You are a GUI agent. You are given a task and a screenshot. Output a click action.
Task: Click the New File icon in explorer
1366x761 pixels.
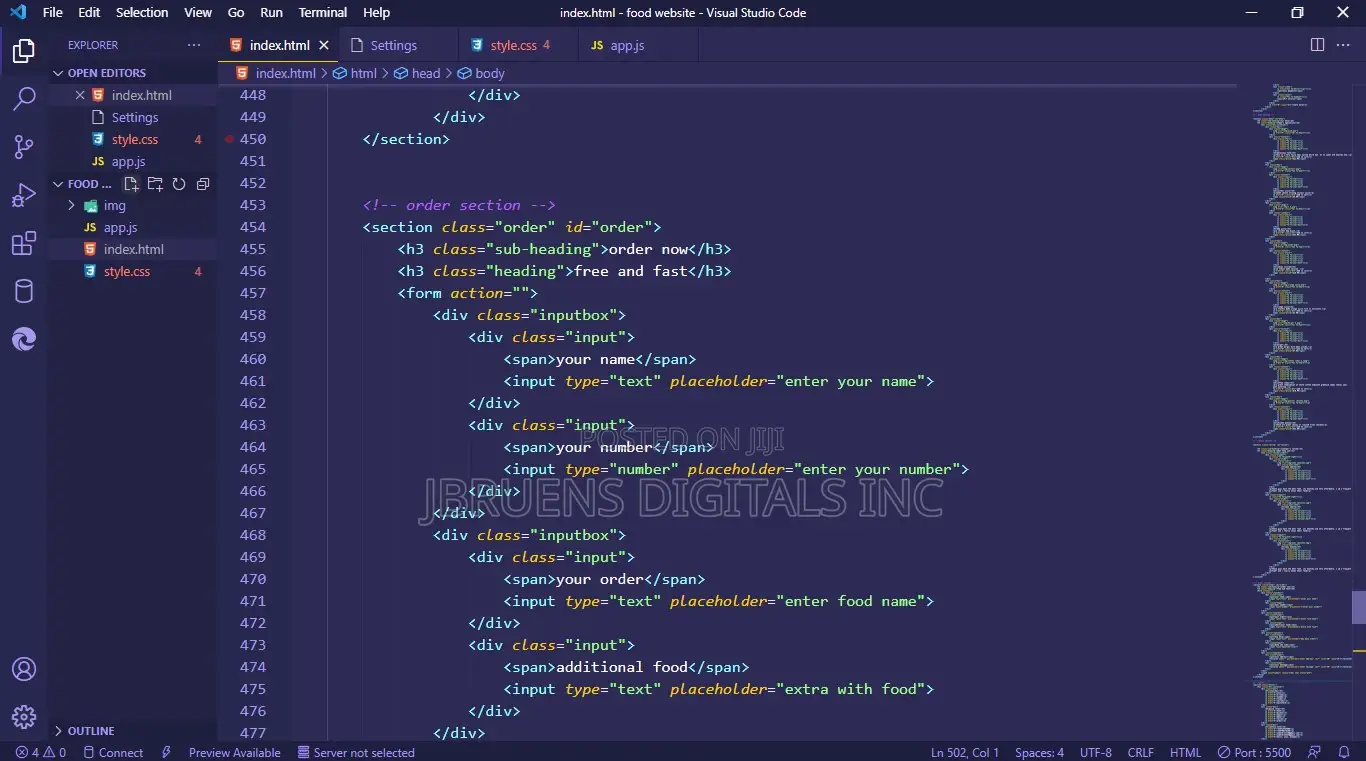pyautogui.click(x=131, y=184)
